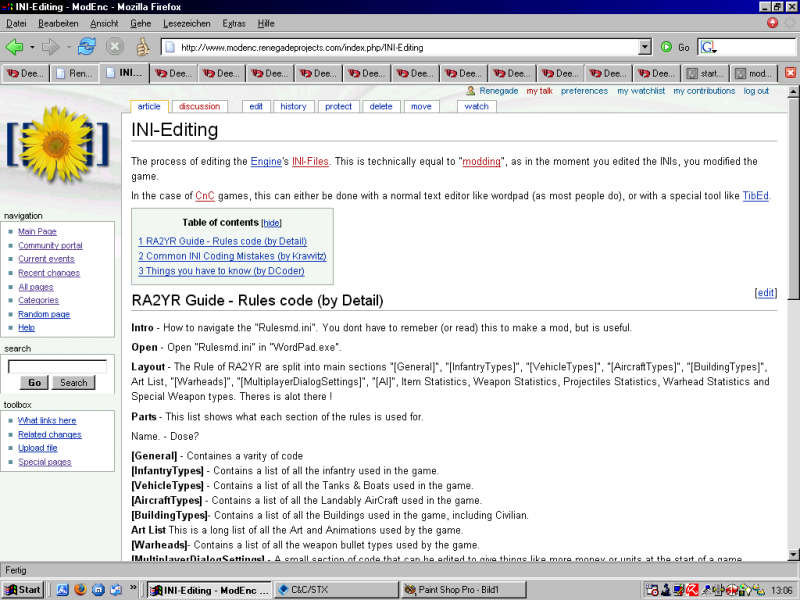
Task: Open Special pages in toolbox
Action: 45,462
